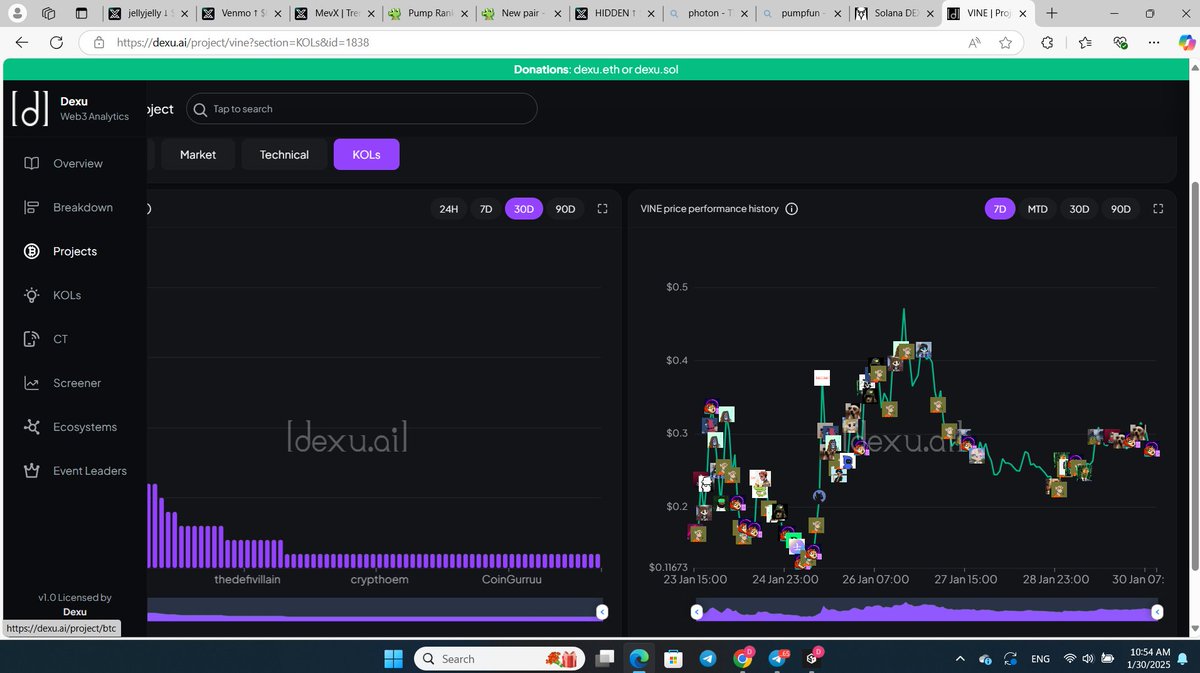Show hidden system tray icons
The width and height of the screenshot is (1200, 673).
coord(961,659)
